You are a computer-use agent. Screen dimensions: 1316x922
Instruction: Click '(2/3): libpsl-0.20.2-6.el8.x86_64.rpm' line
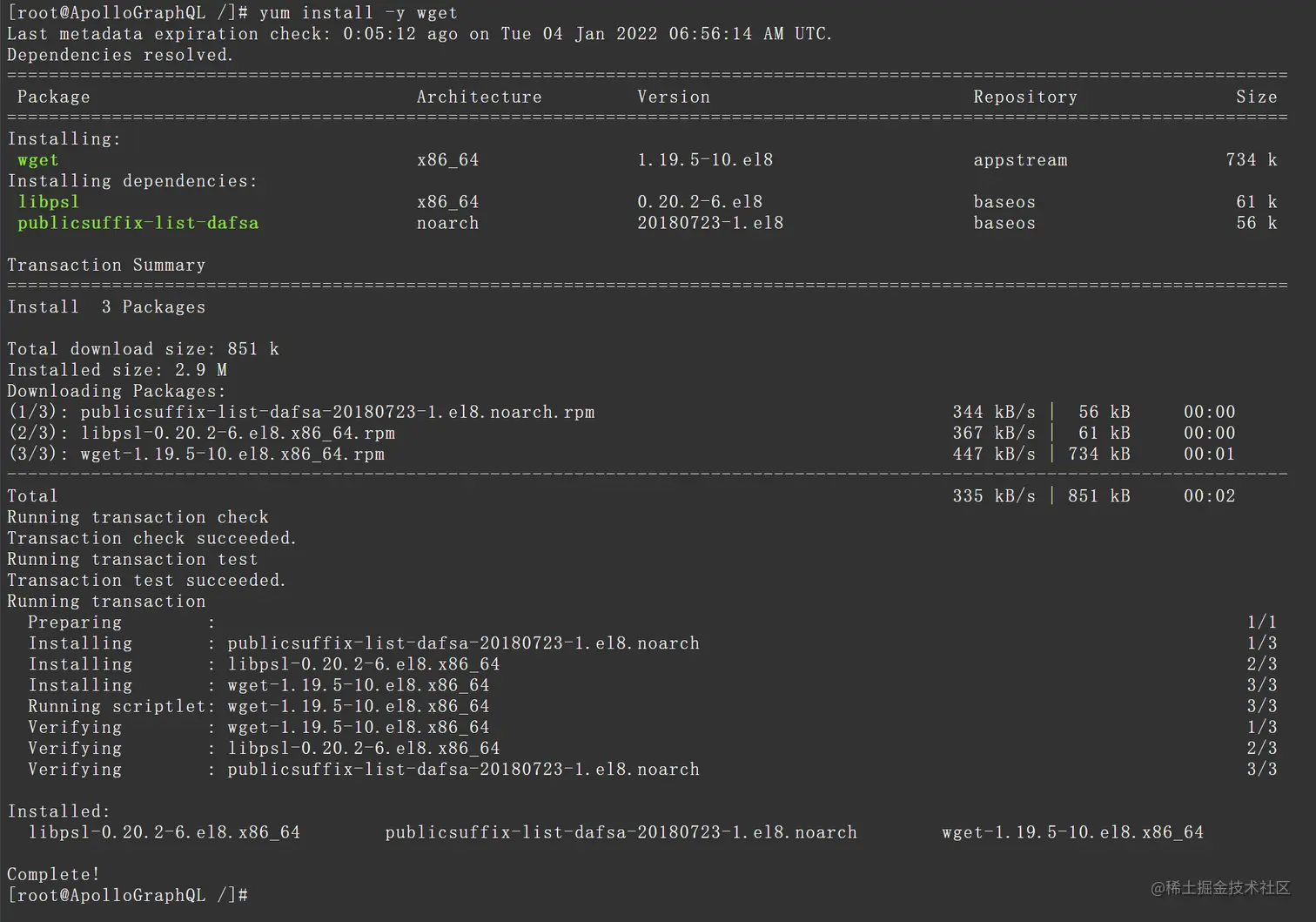point(621,433)
